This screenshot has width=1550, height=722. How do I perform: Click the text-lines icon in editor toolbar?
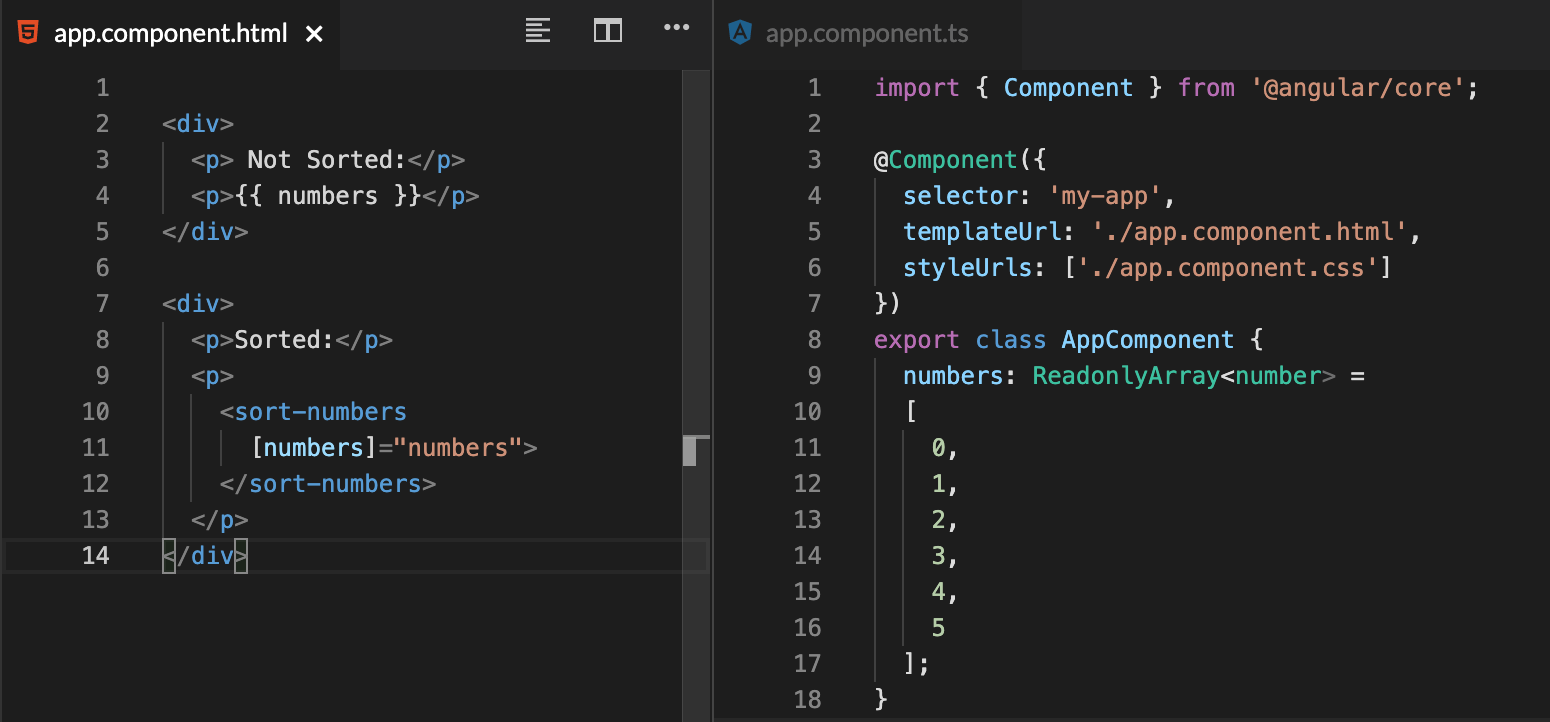tap(538, 31)
